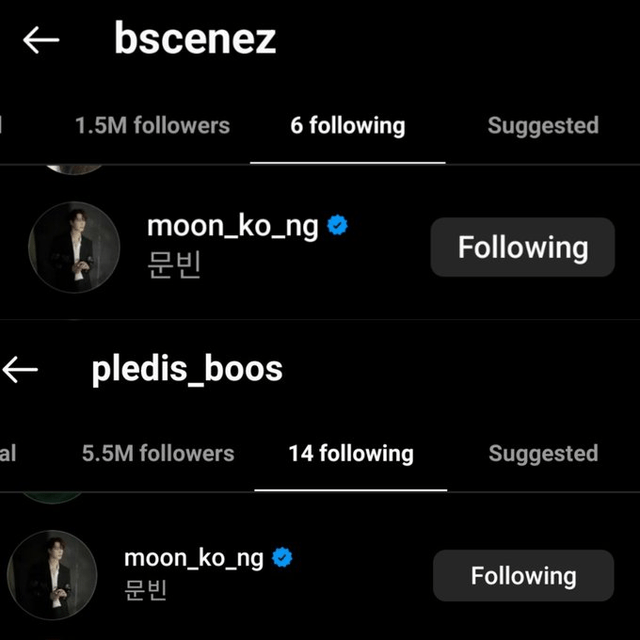Click the pledis_boos profile title
This screenshot has height=640, width=640.
pyautogui.click(x=187, y=369)
